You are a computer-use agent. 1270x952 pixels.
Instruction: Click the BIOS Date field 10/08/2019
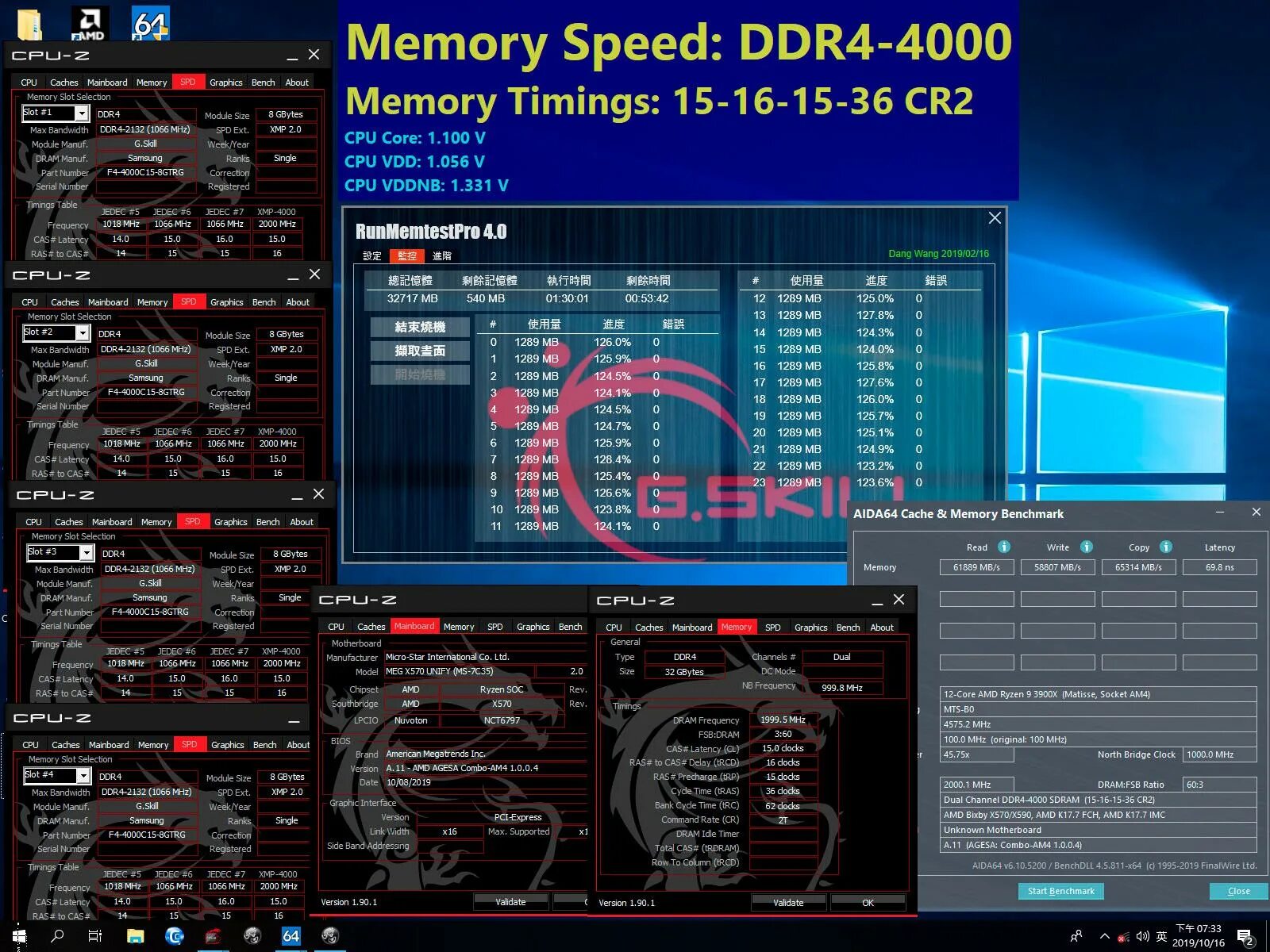[x=484, y=782]
